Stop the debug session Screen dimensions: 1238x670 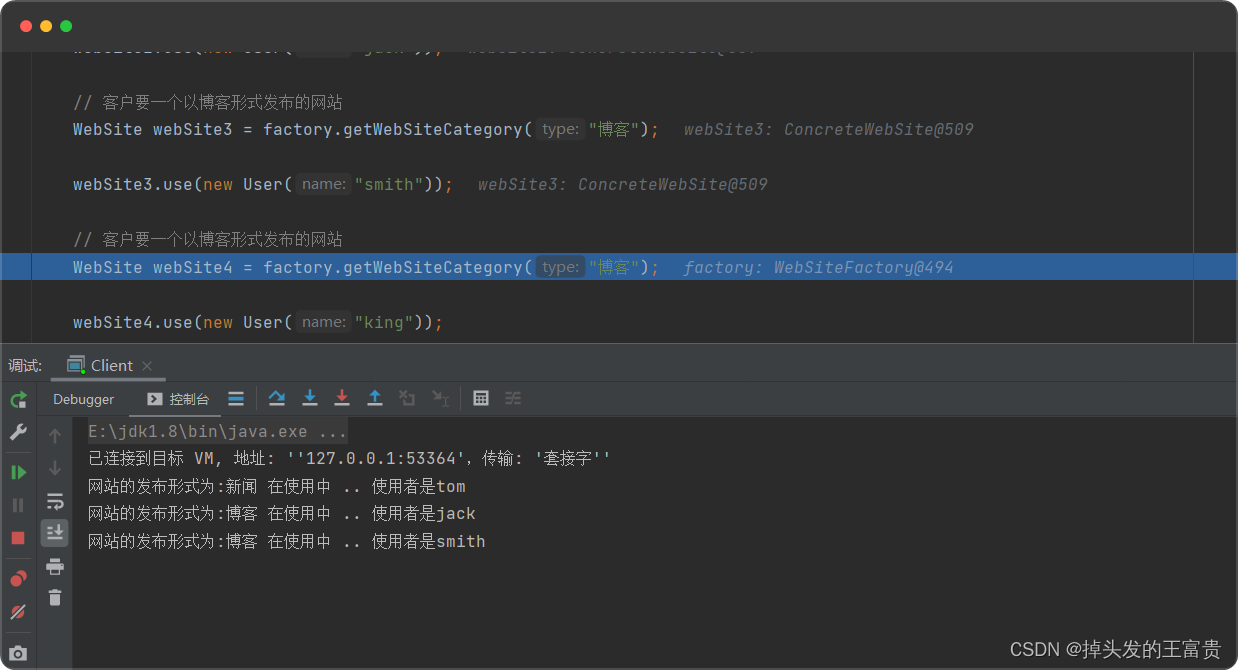[x=18, y=538]
